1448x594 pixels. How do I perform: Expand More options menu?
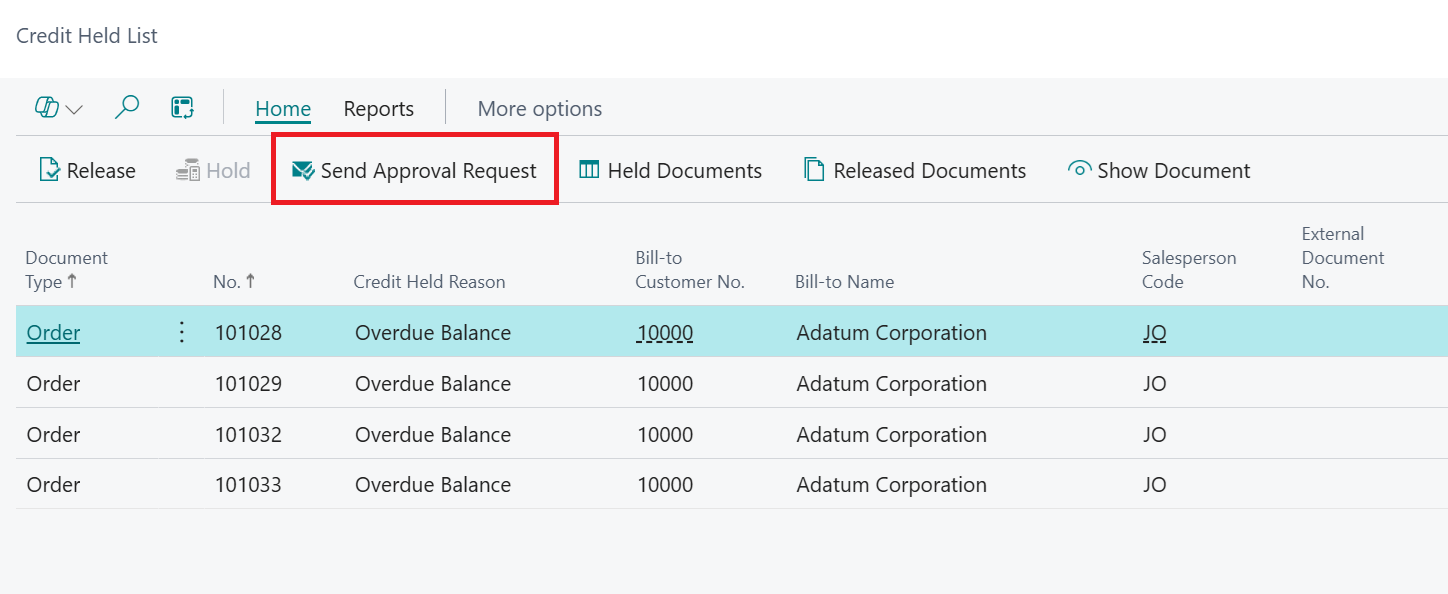[540, 109]
